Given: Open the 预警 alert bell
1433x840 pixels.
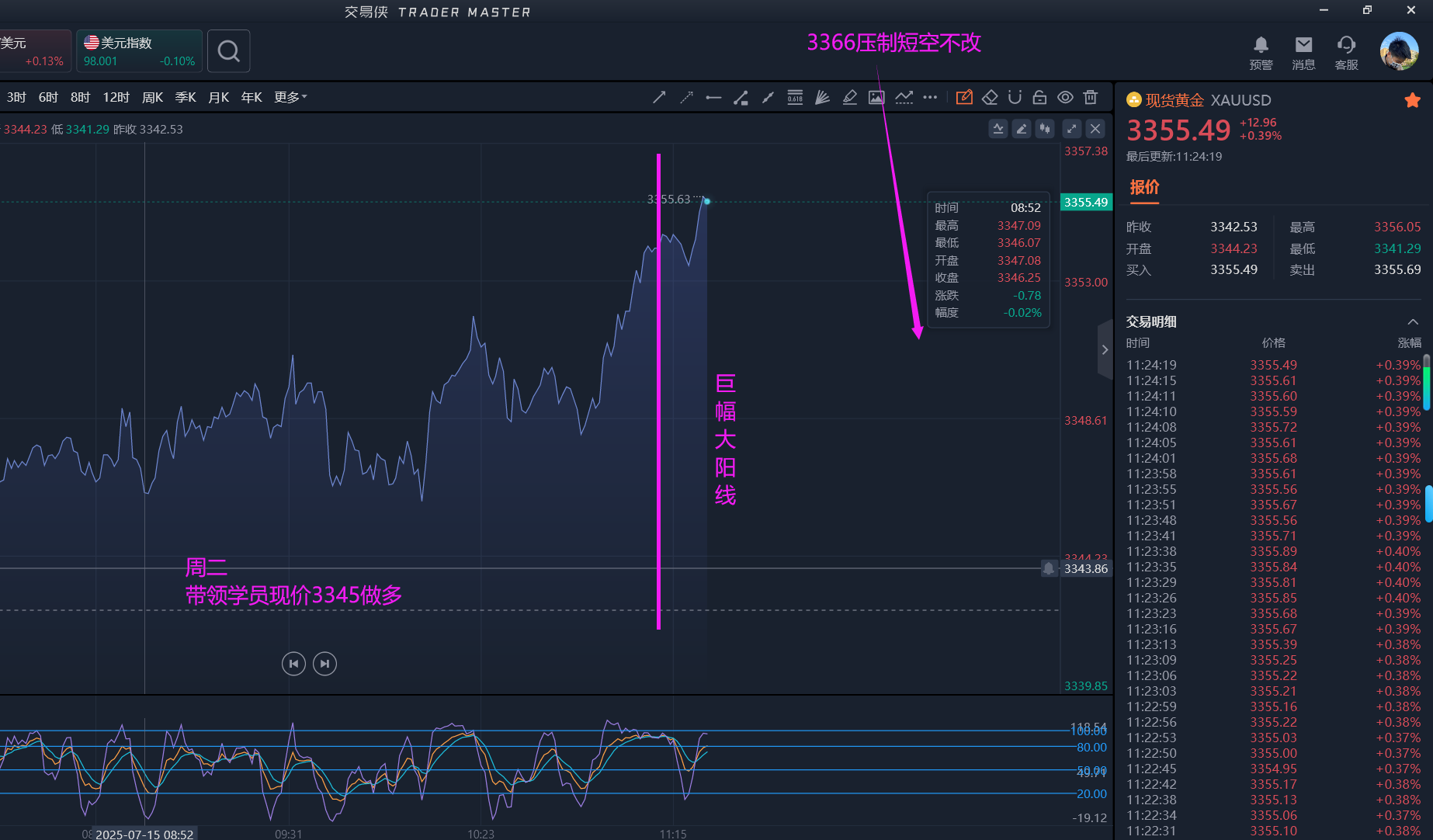Looking at the screenshot, I should point(1261,52).
